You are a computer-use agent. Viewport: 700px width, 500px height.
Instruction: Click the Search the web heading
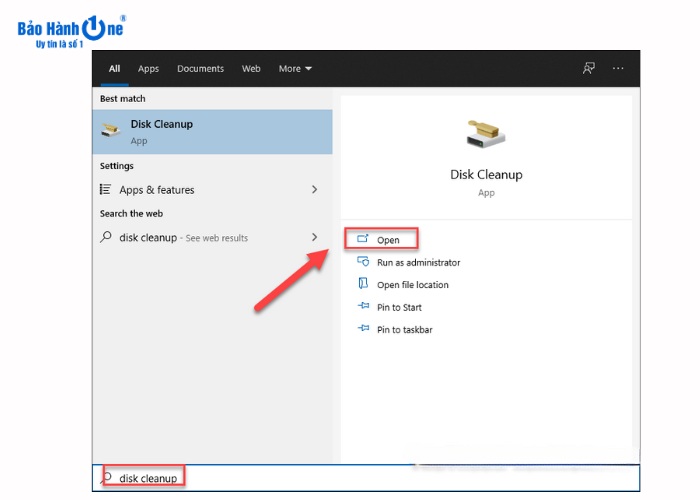point(131,213)
